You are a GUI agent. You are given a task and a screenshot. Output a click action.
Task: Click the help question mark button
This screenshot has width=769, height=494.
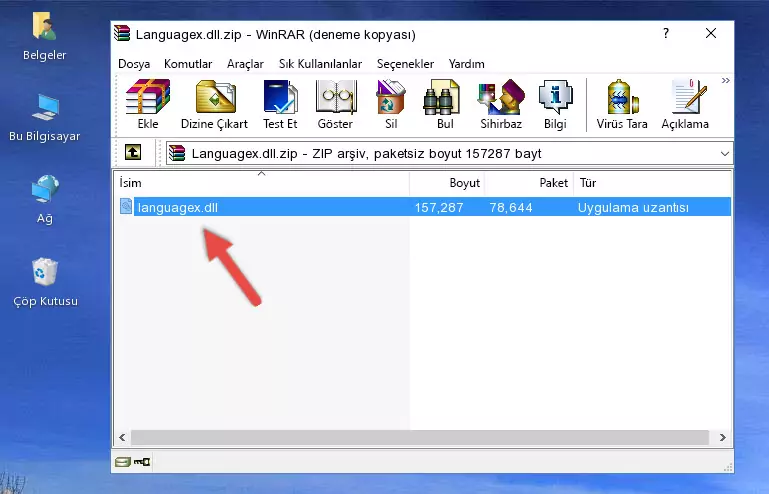tap(666, 33)
